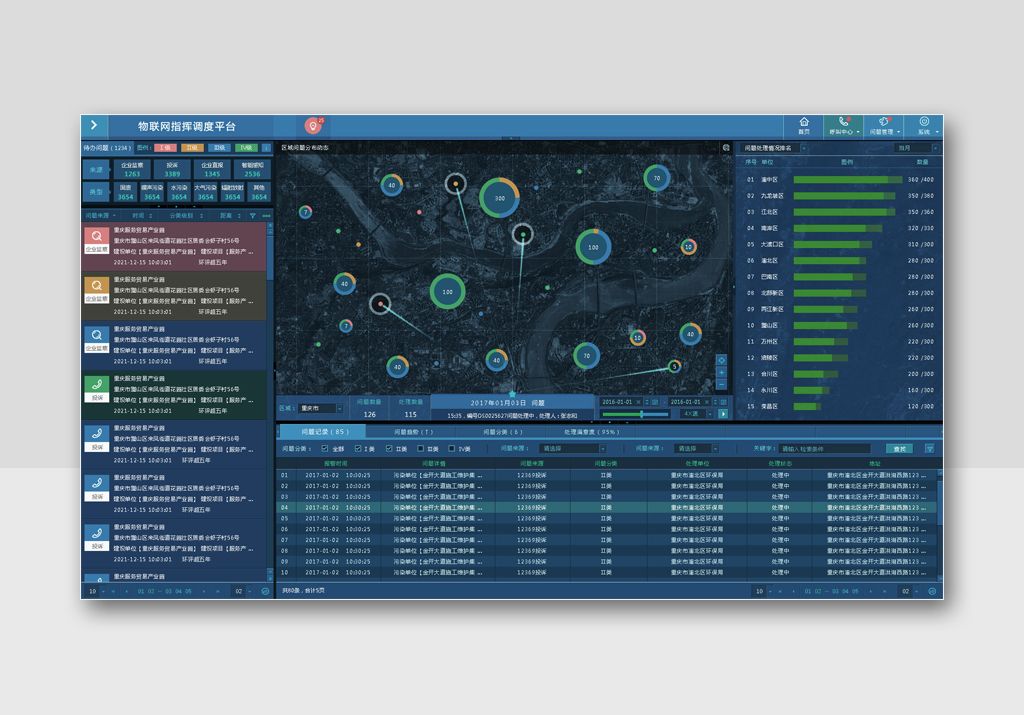
Task: Switch to the 处理满意度 (95%) tab
Action: 592,432
